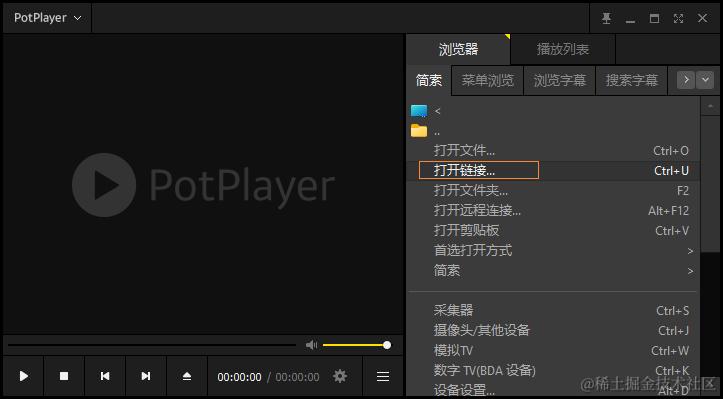
Task: Go to previous track button
Action: tap(105, 376)
